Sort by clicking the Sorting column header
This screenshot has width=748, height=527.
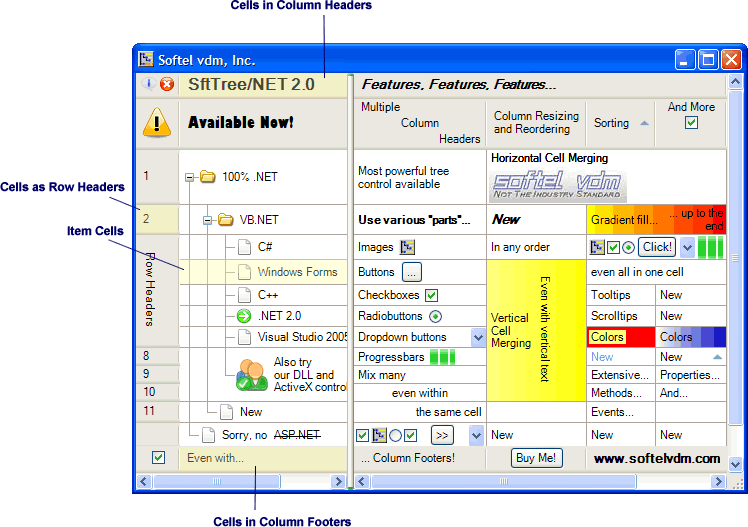point(620,123)
